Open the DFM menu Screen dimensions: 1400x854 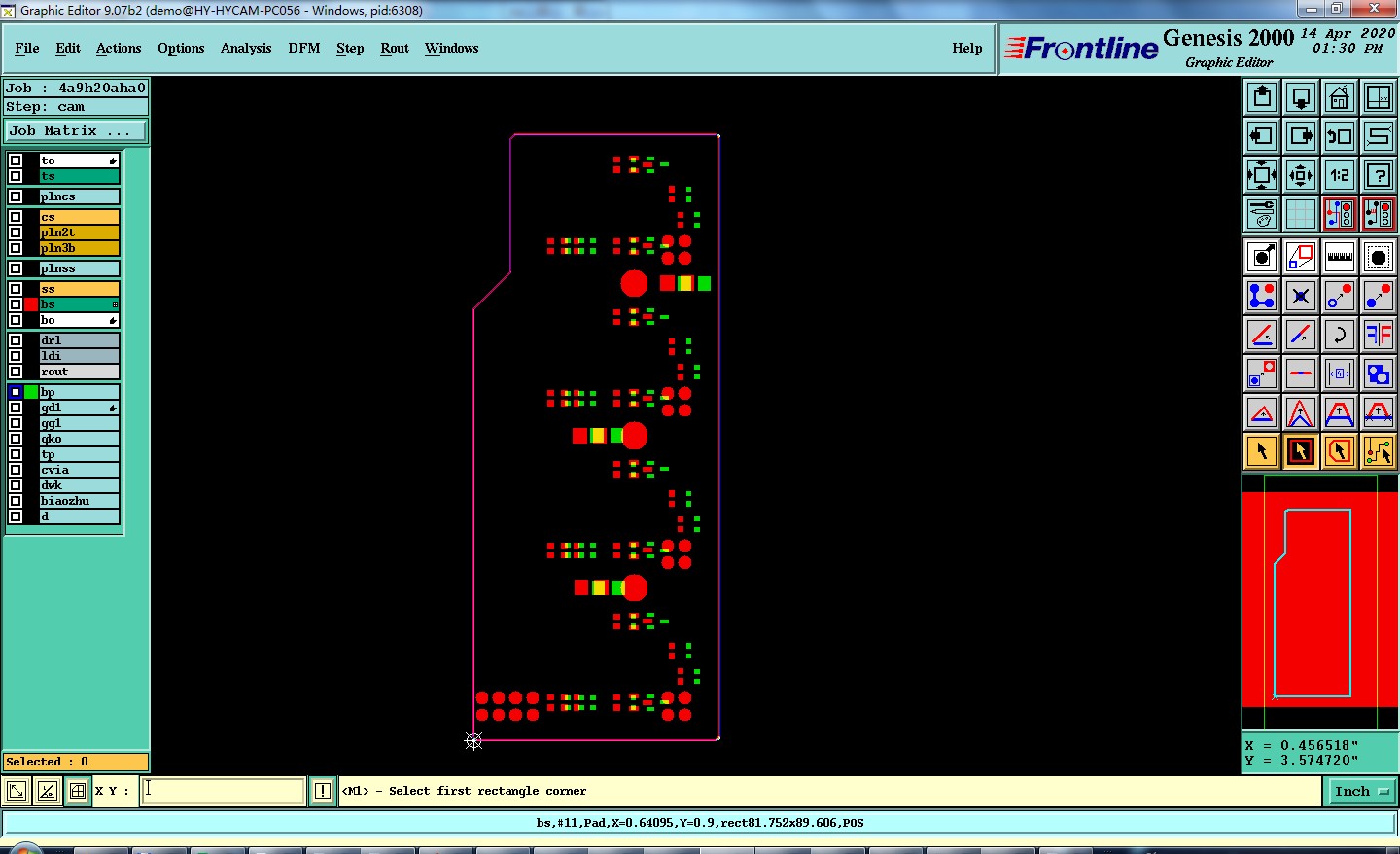(304, 48)
